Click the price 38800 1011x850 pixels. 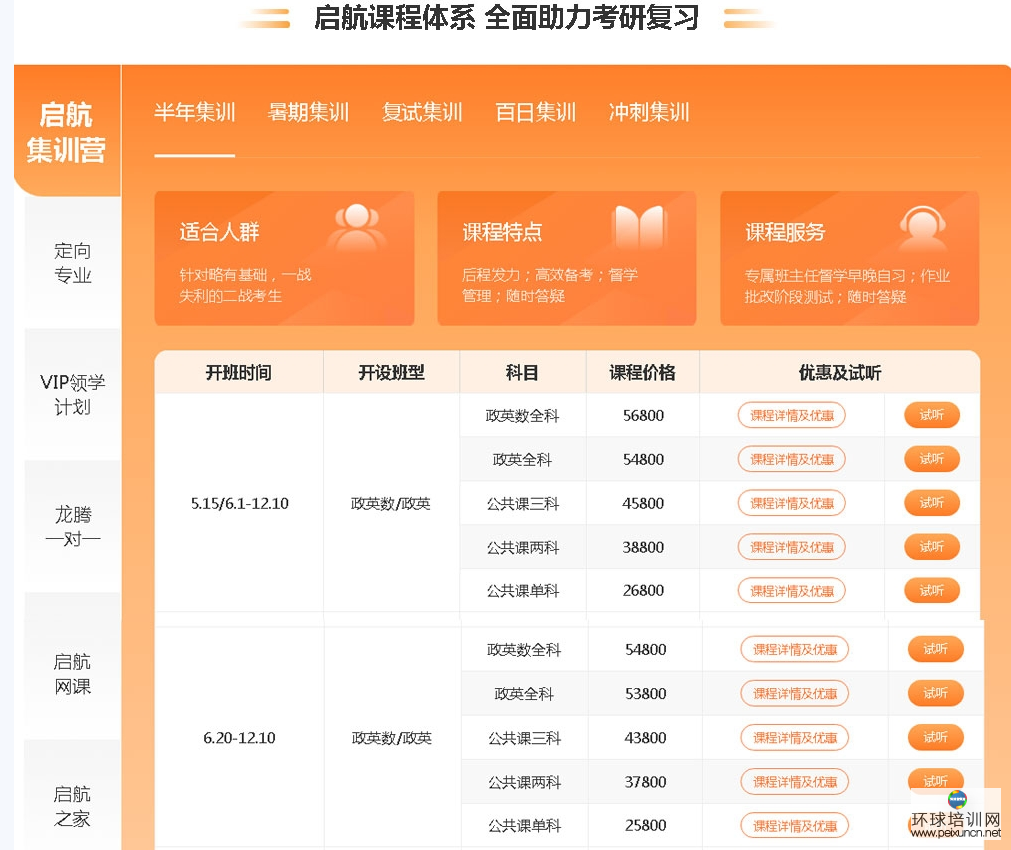643,547
